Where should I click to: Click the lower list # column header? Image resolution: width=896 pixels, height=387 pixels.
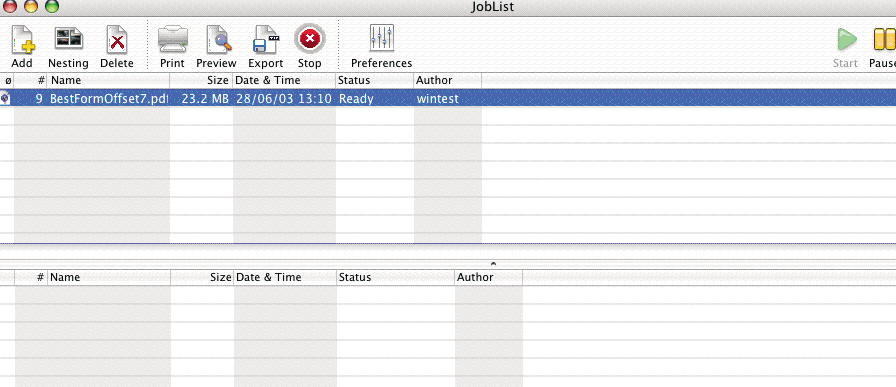[x=31, y=277]
